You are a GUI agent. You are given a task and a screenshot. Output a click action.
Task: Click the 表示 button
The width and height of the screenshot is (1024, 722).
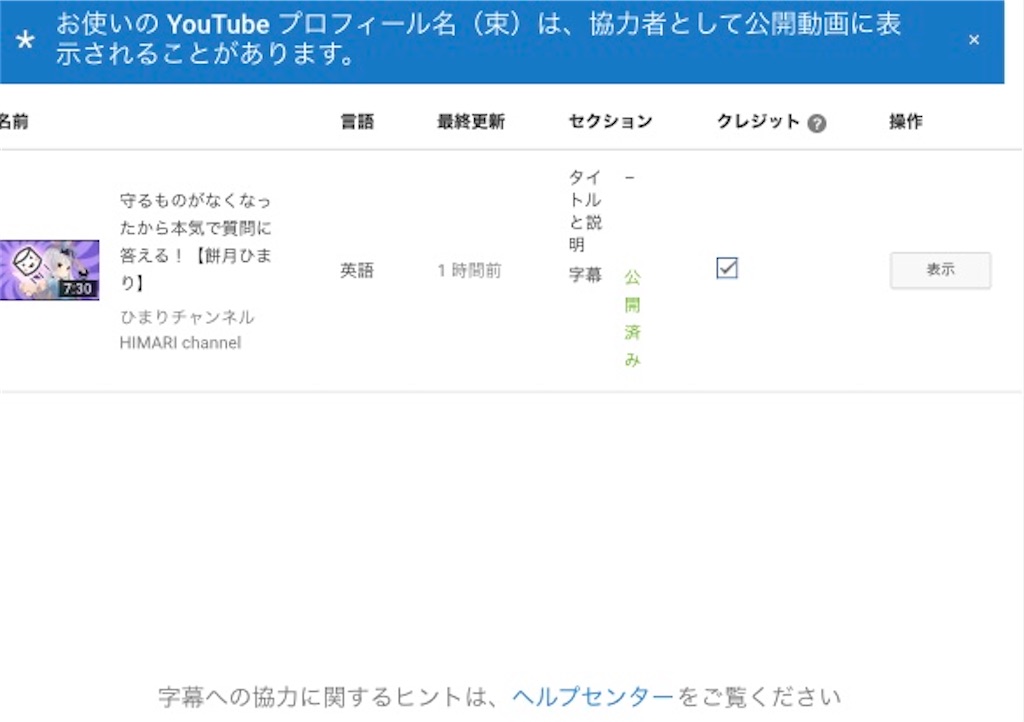[x=940, y=270]
